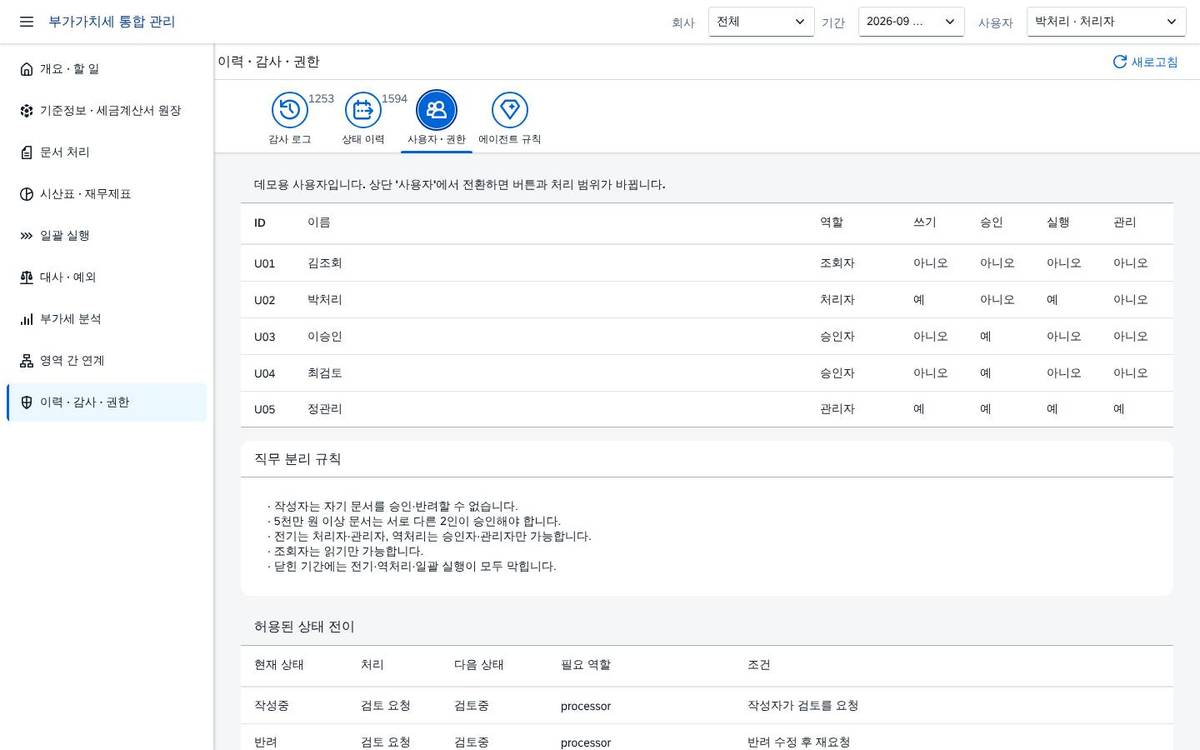Click the 허용된 상태 전이 heading

pos(304,627)
